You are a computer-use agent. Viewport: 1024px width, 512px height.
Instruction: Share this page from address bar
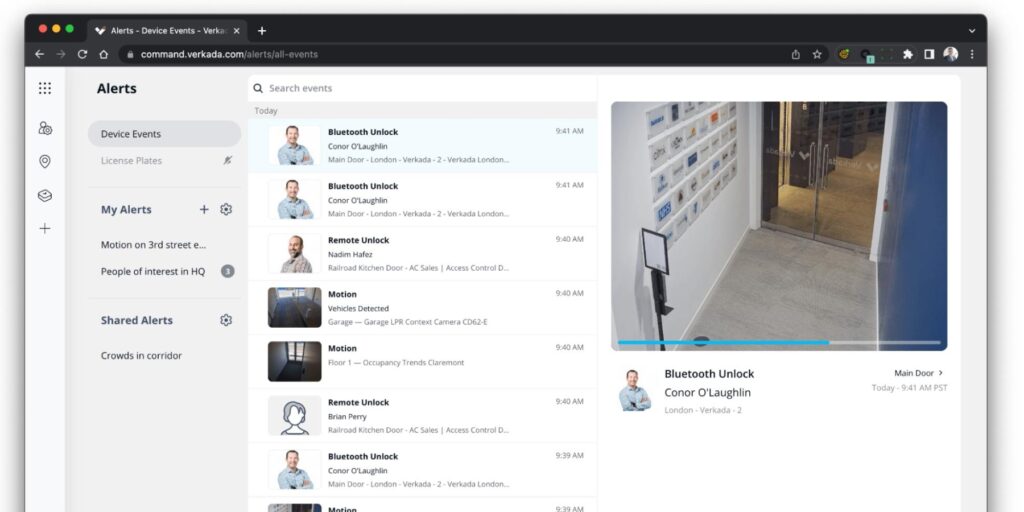795,54
